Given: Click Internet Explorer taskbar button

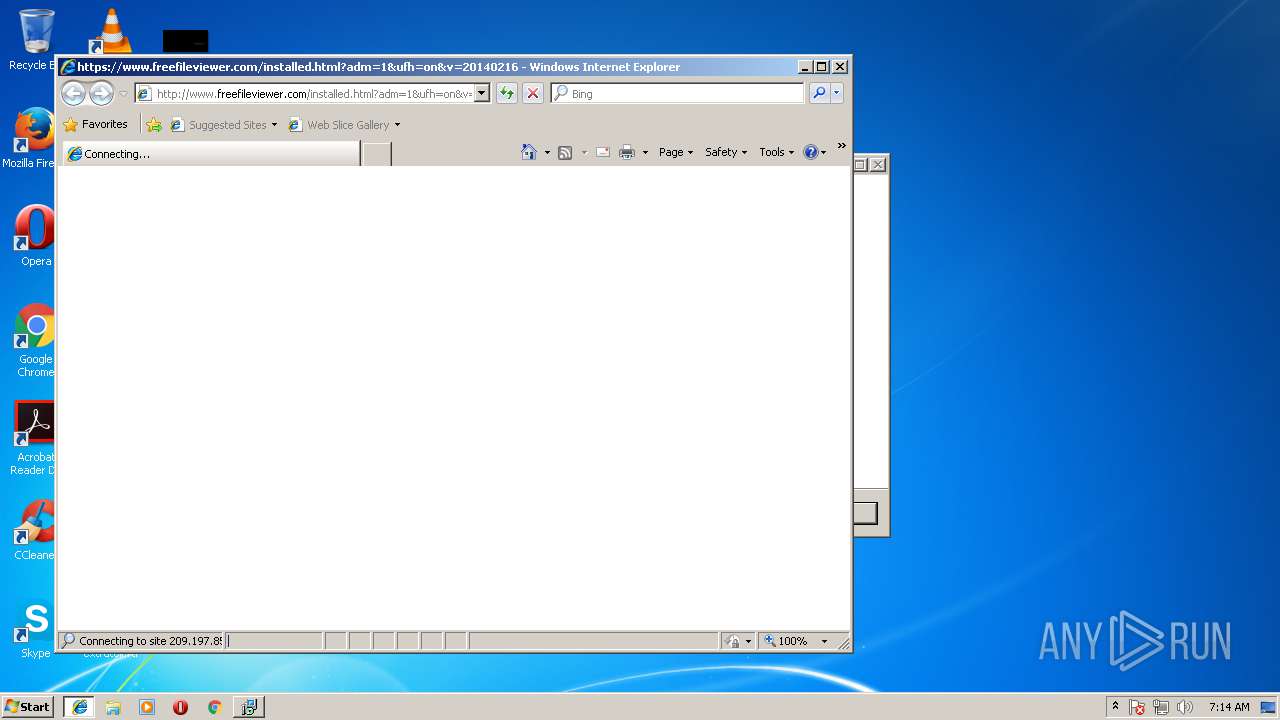Looking at the screenshot, I should (x=80, y=707).
